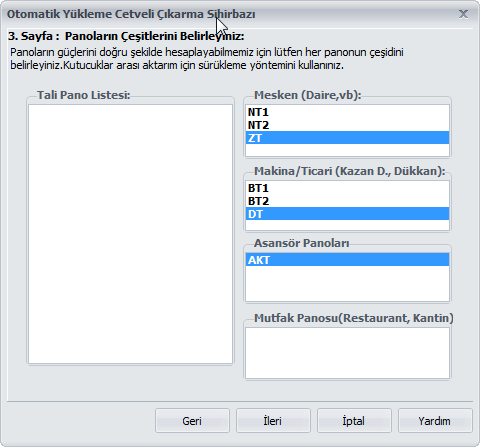Select NT1 in the Mesken list

347,112
